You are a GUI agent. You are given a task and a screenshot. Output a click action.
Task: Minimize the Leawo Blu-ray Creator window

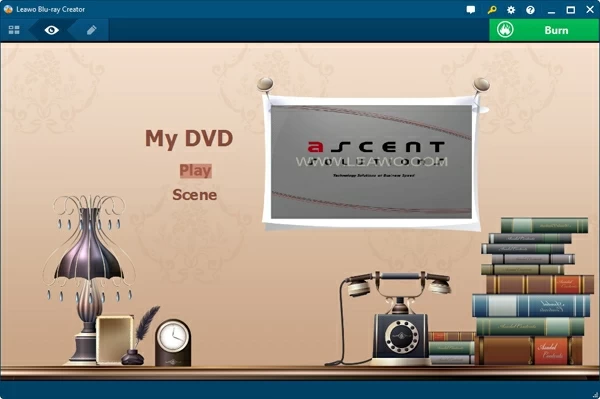pos(551,10)
